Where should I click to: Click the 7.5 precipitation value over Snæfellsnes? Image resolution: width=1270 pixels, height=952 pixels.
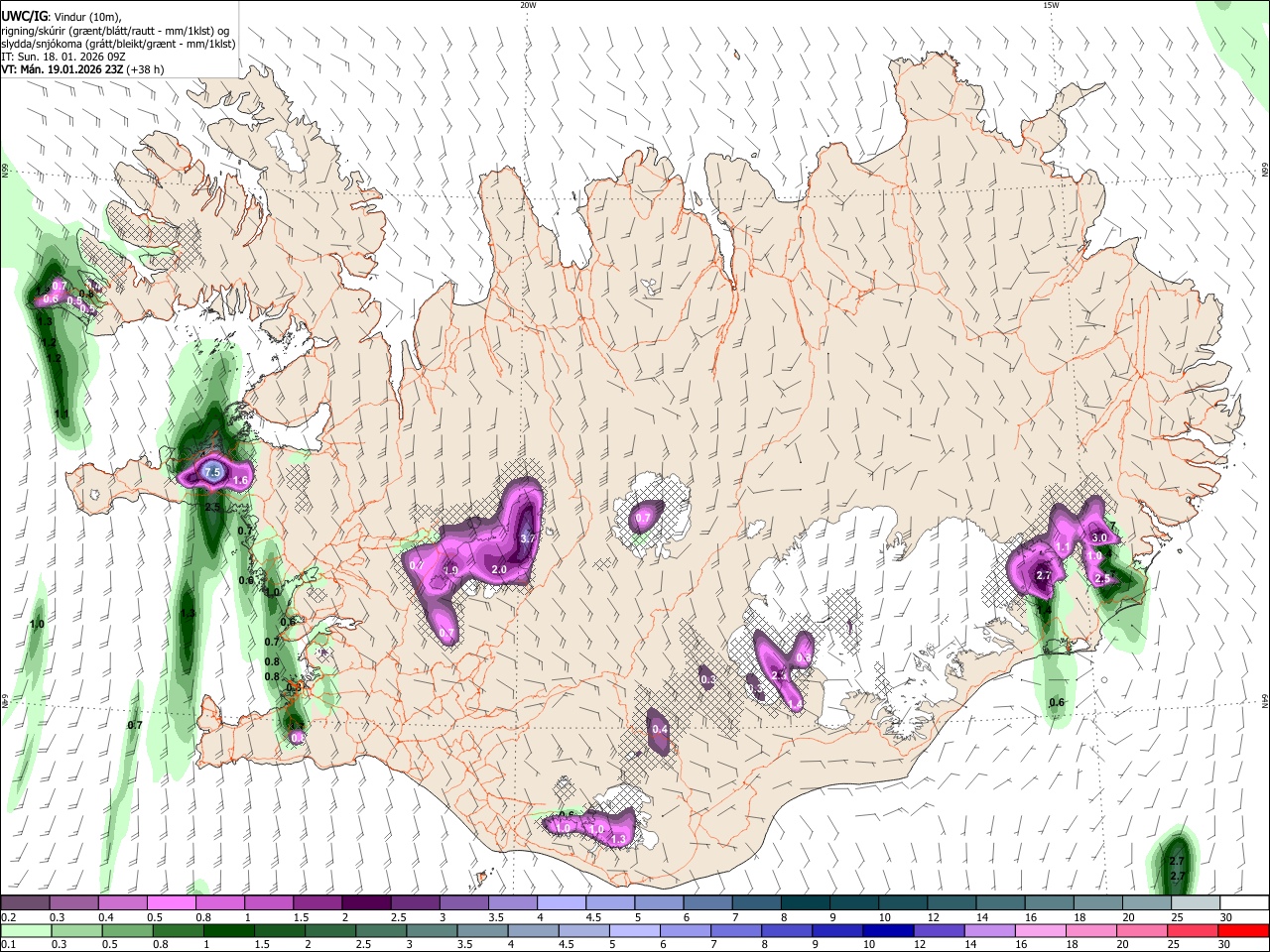pyautogui.click(x=212, y=474)
